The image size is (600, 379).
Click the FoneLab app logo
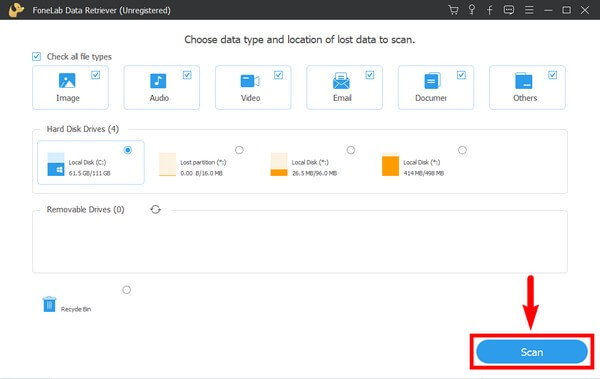(x=16, y=10)
